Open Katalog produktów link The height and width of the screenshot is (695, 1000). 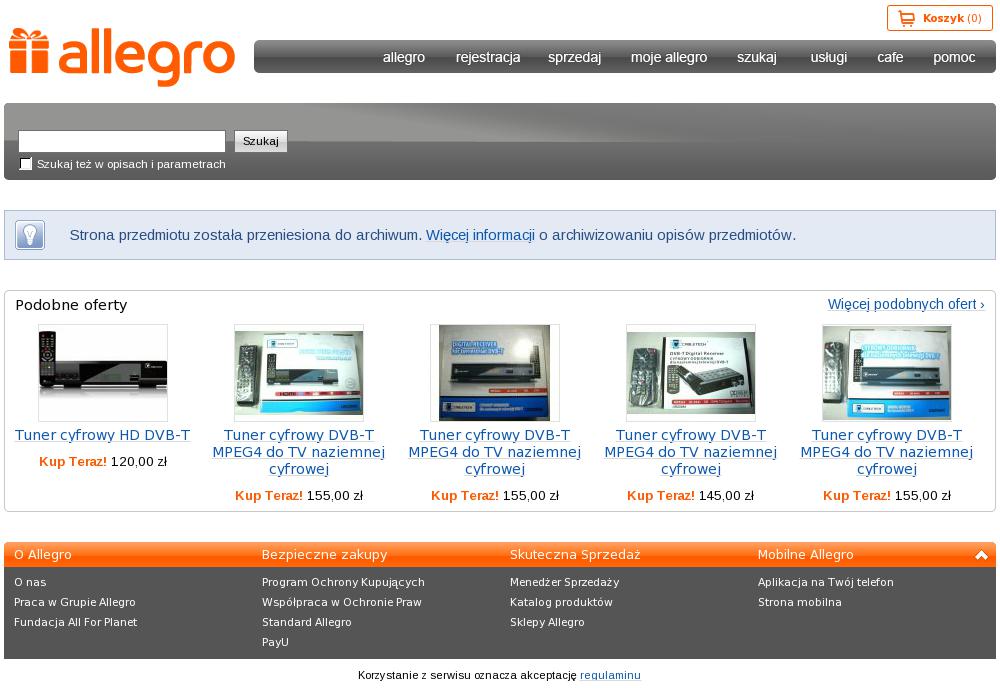[561, 602]
